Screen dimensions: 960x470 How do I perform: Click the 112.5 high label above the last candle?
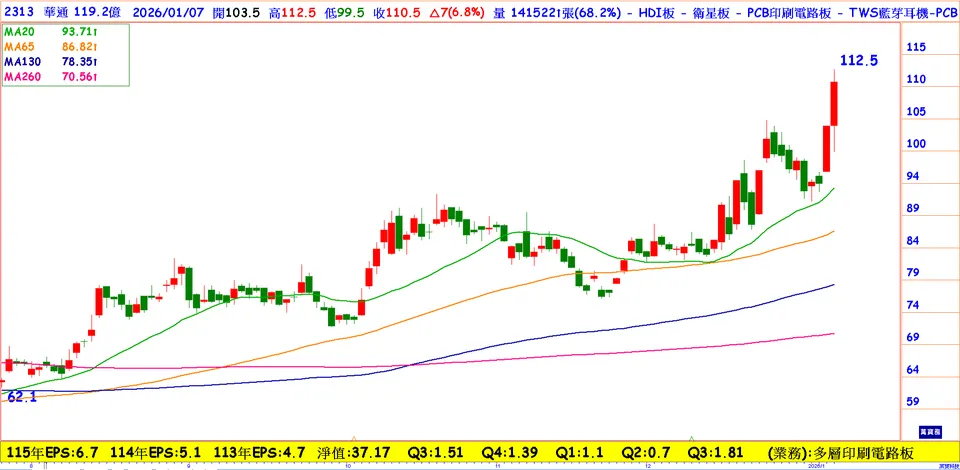click(859, 61)
